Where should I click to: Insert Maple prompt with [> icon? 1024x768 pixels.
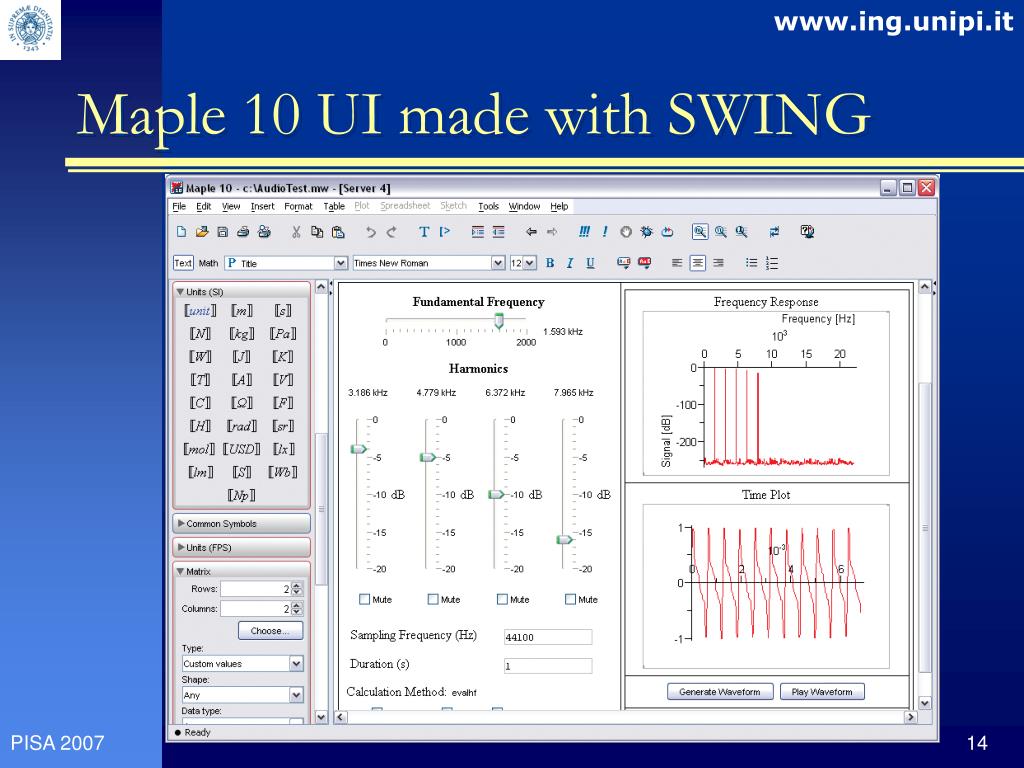pos(445,231)
